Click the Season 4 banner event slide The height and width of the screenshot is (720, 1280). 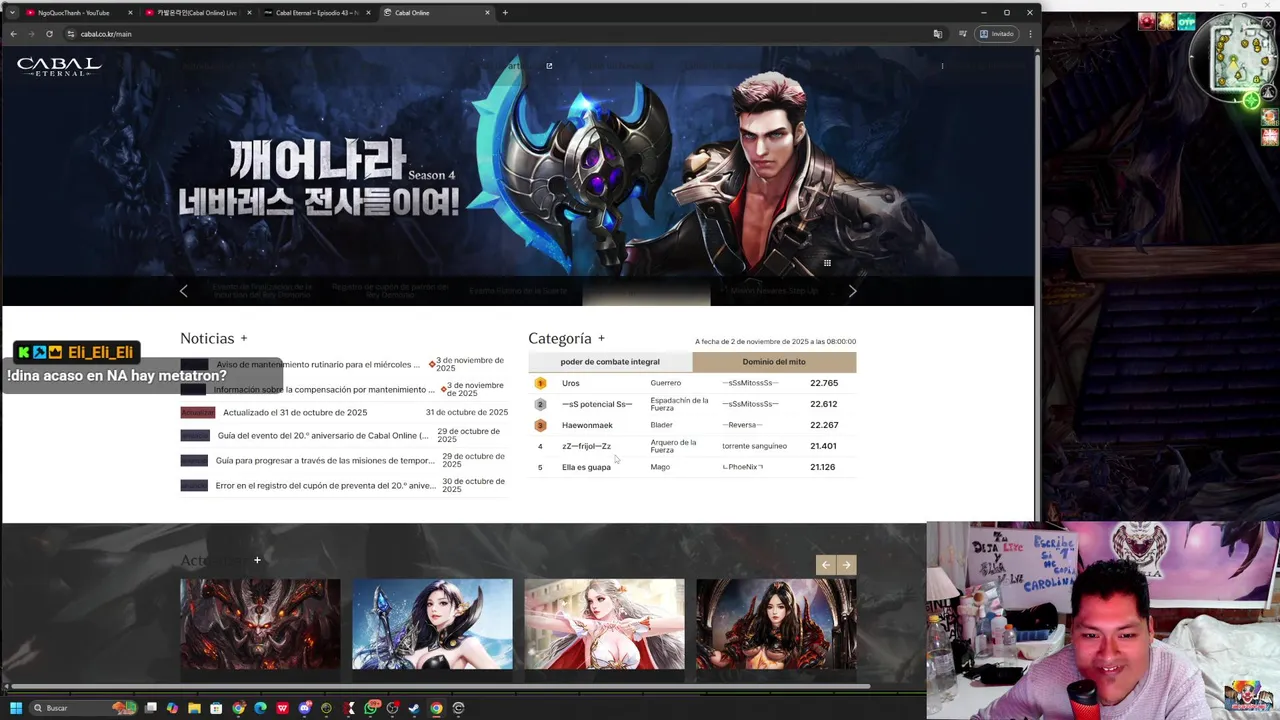click(646, 291)
